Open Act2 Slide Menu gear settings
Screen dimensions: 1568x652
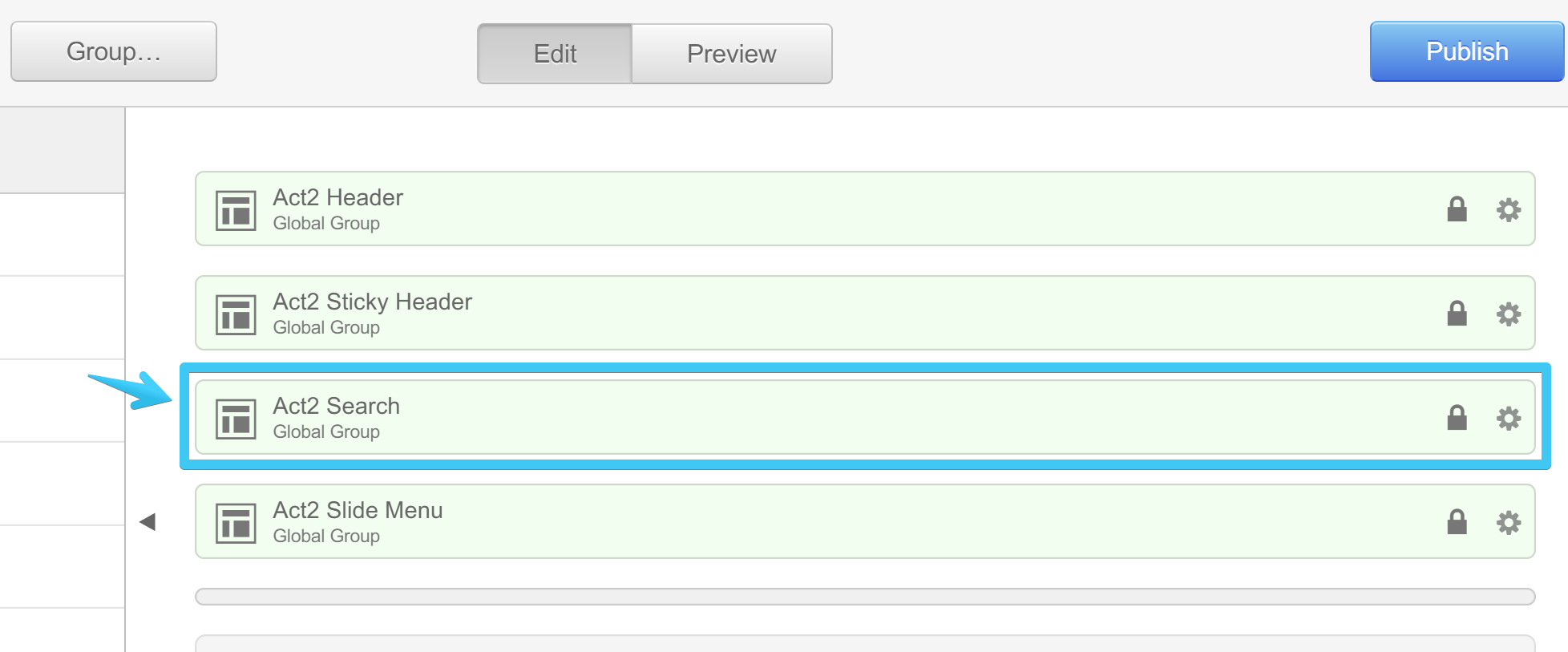point(1509,523)
